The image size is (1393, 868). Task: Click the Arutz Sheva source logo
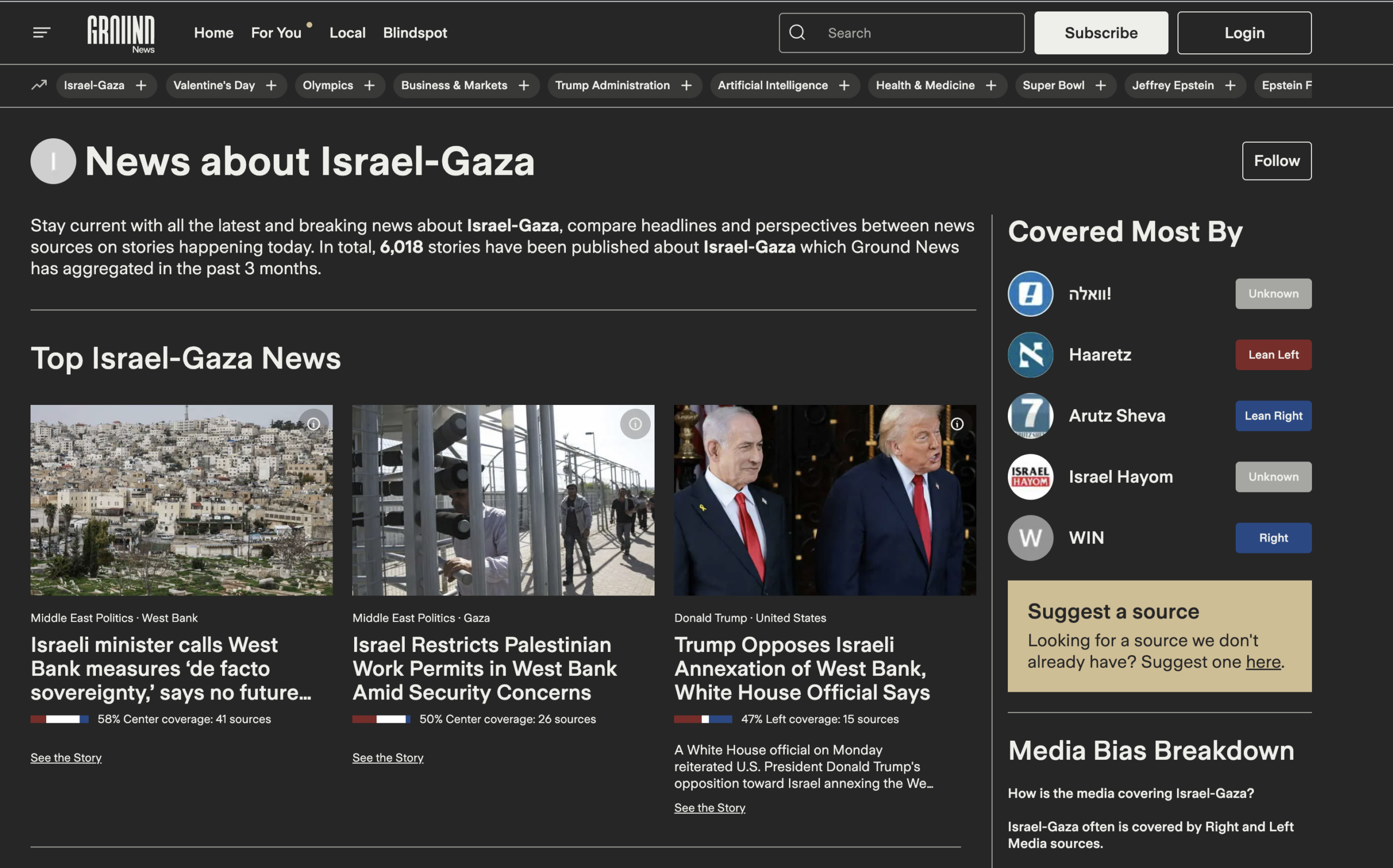coord(1030,416)
